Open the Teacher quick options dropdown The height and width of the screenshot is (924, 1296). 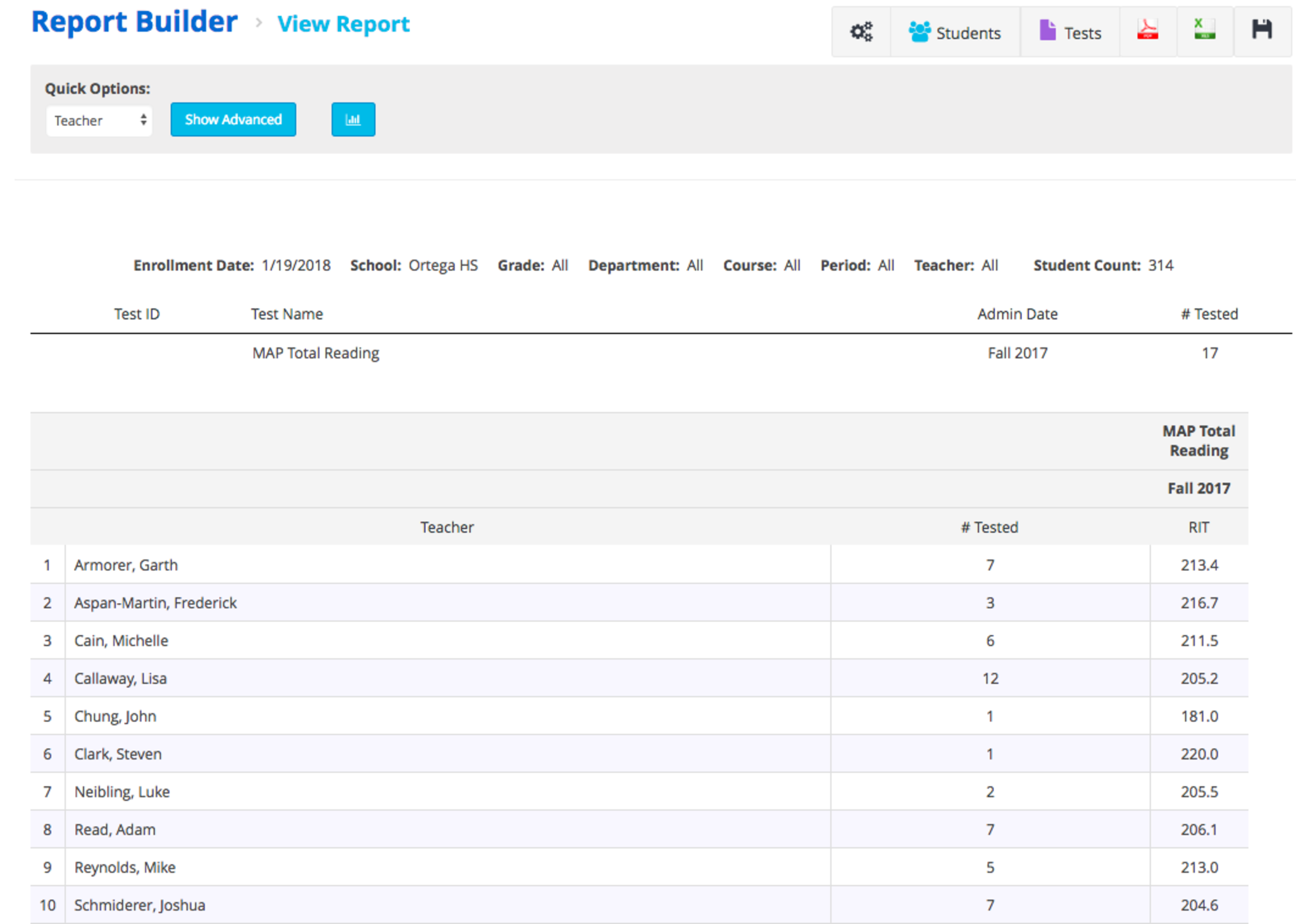pos(99,120)
